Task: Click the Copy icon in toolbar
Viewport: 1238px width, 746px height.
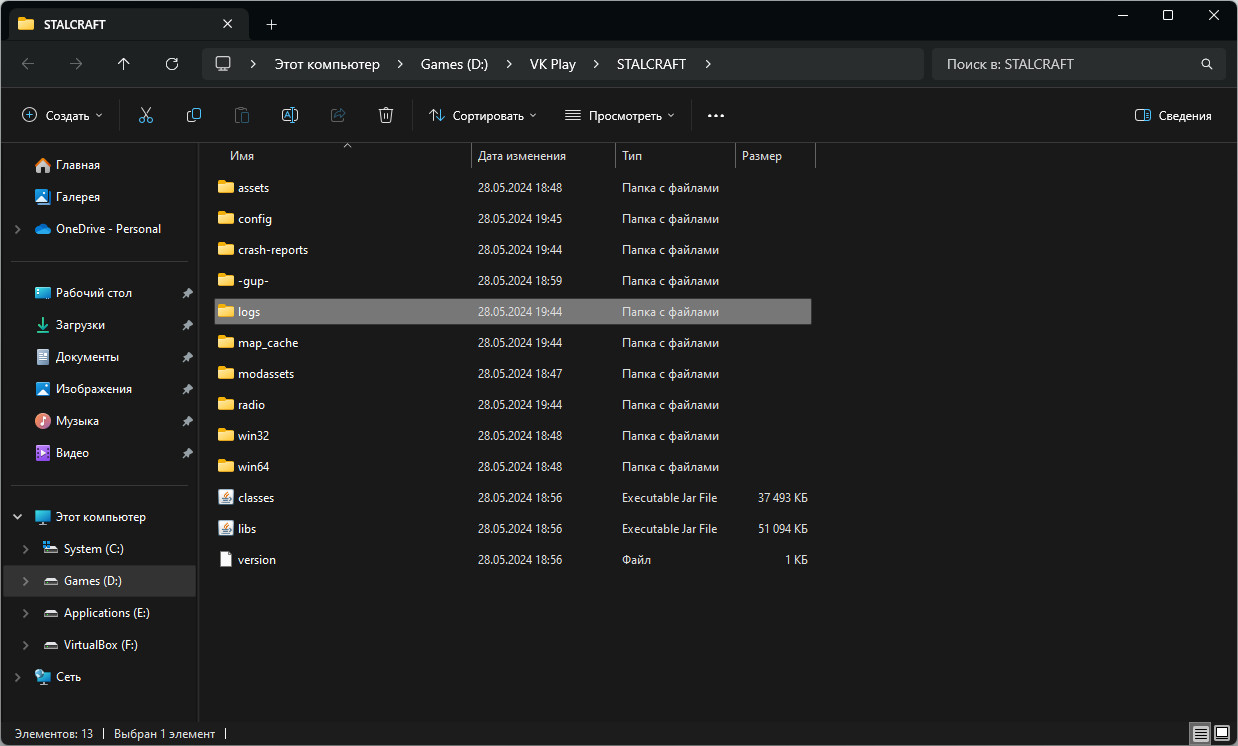Action: tap(194, 115)
